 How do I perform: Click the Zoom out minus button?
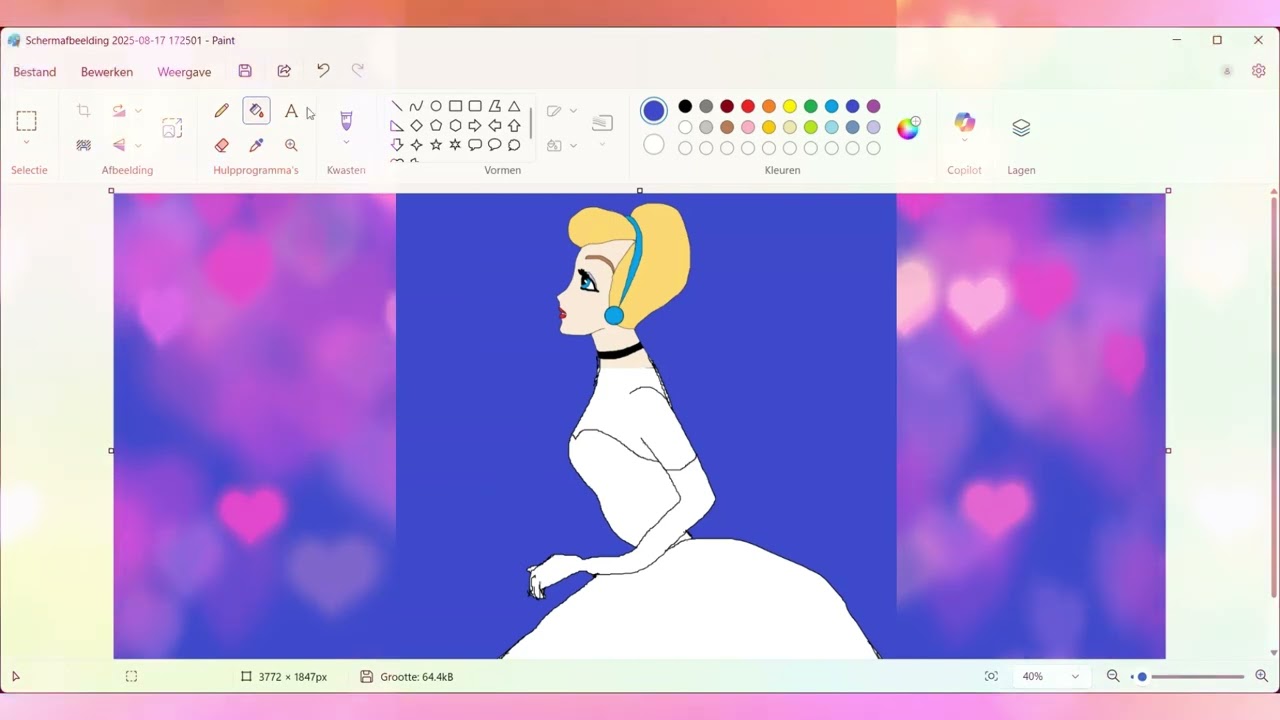click(x=1113, y=677)
